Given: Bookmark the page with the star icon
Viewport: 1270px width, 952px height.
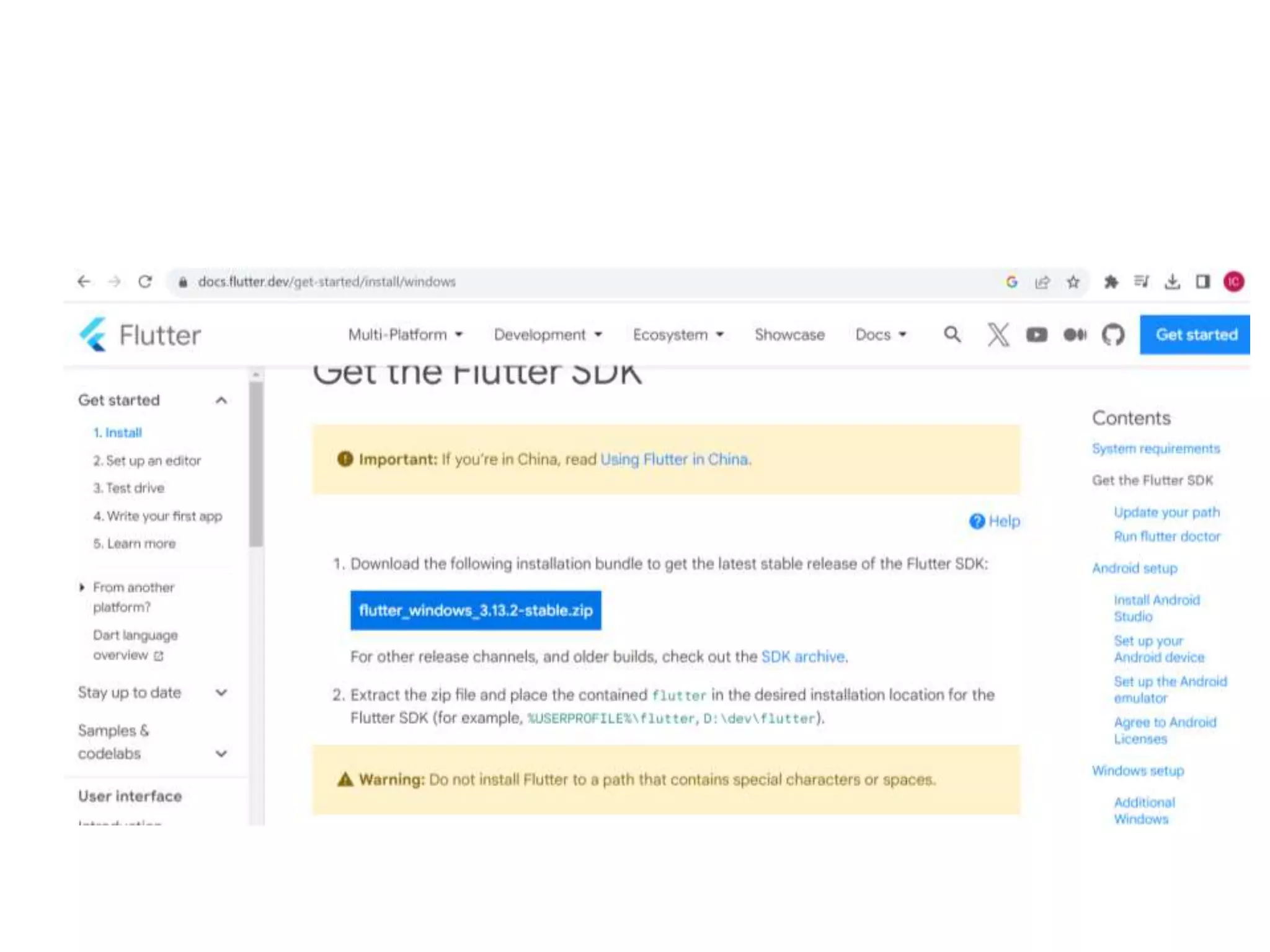Looking at the screenshot, I should (1073, 282).
